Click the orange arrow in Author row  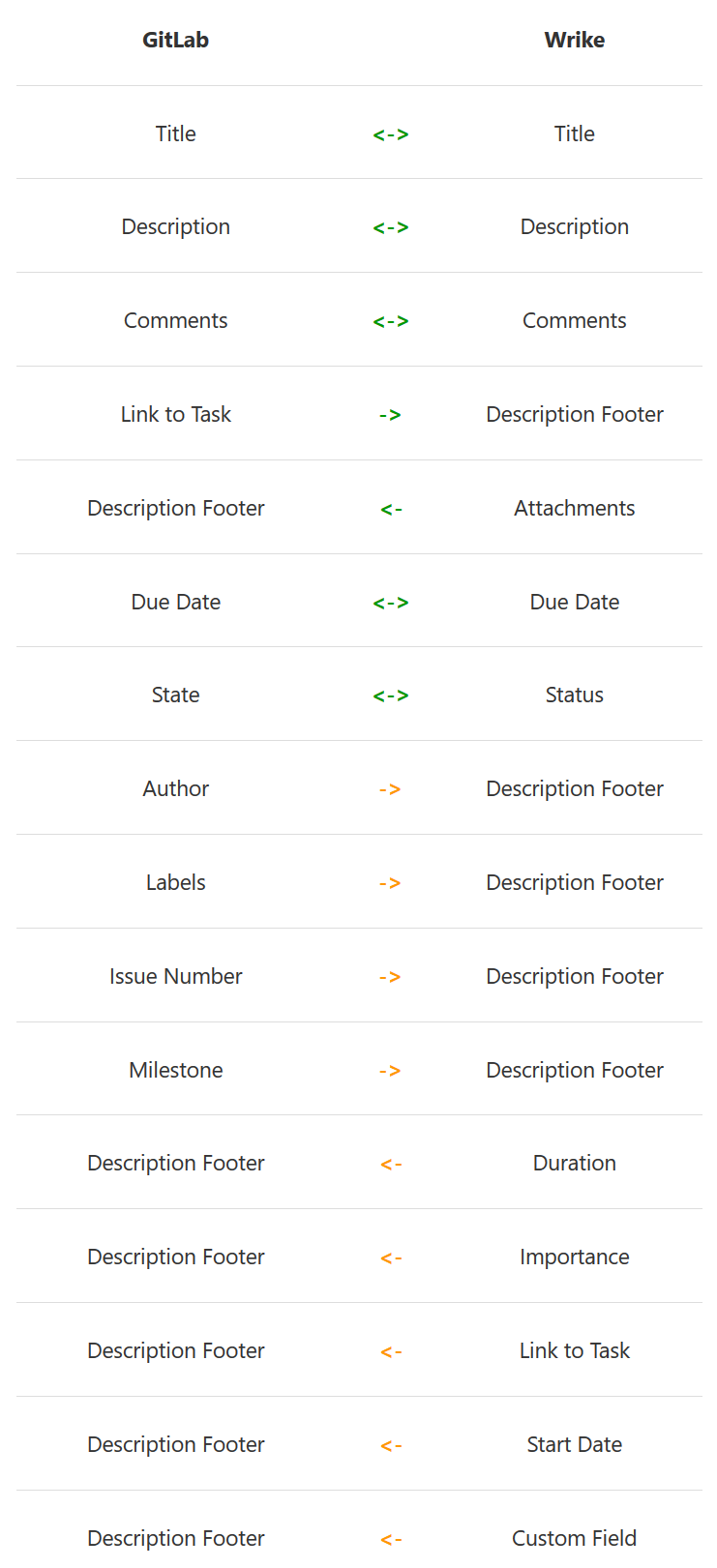(x=390, y=789)
